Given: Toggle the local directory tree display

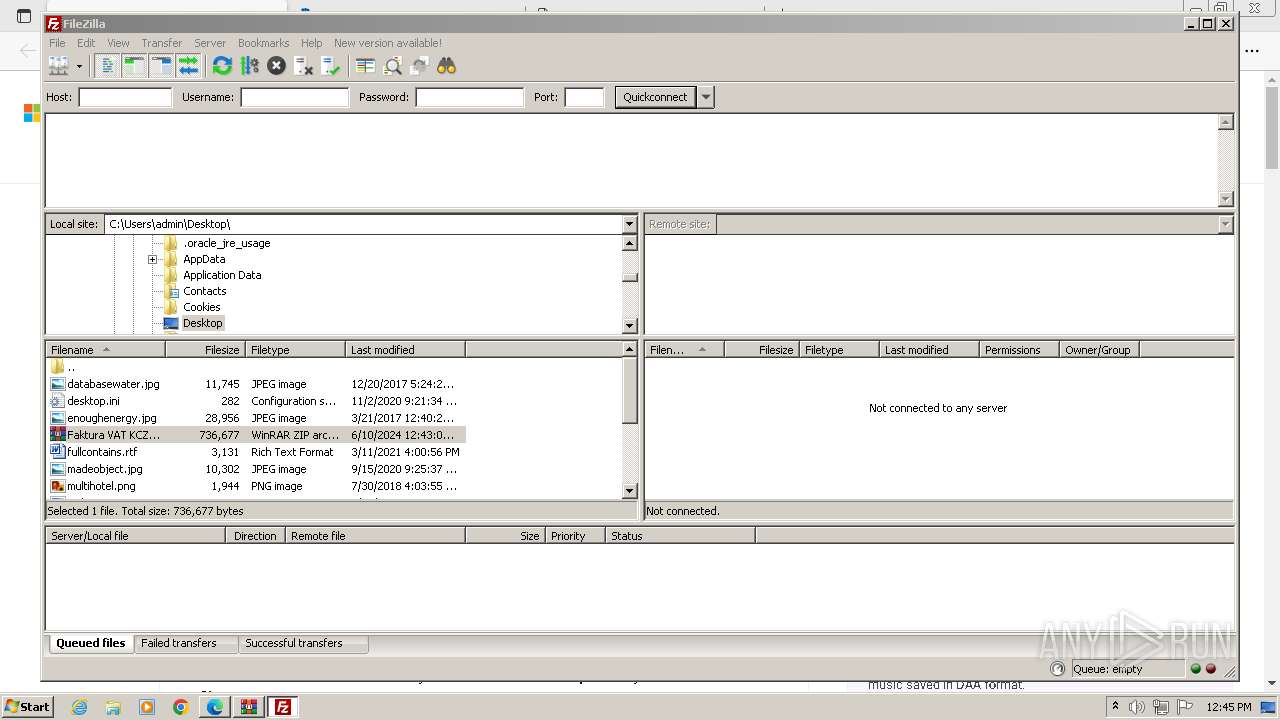Looking at the screenshot, I should [x=134, y=66].
